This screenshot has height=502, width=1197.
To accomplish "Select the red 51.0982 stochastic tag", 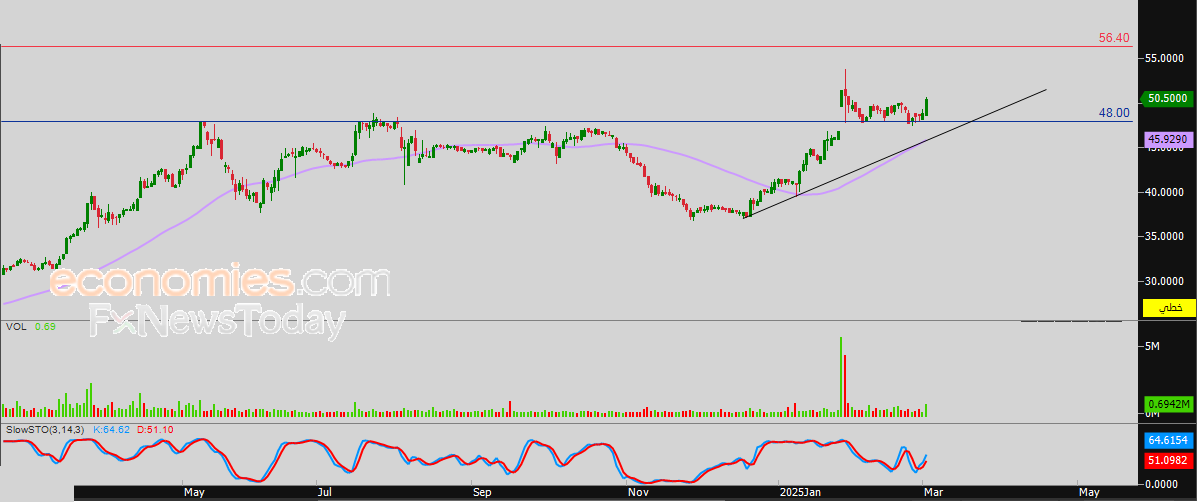I will point(1168,459).
